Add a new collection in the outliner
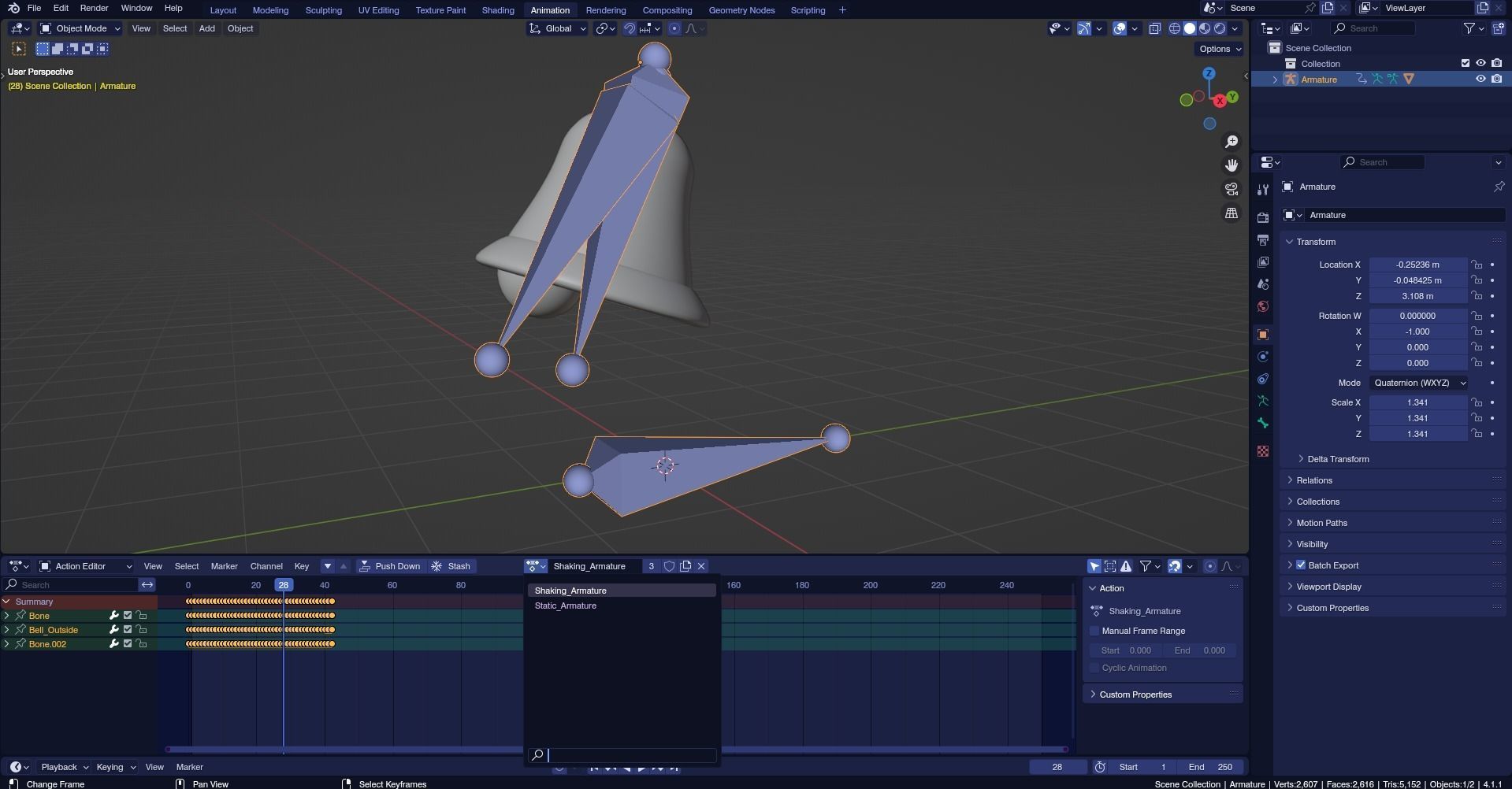1512x789 pixels. coord(1499,28)
